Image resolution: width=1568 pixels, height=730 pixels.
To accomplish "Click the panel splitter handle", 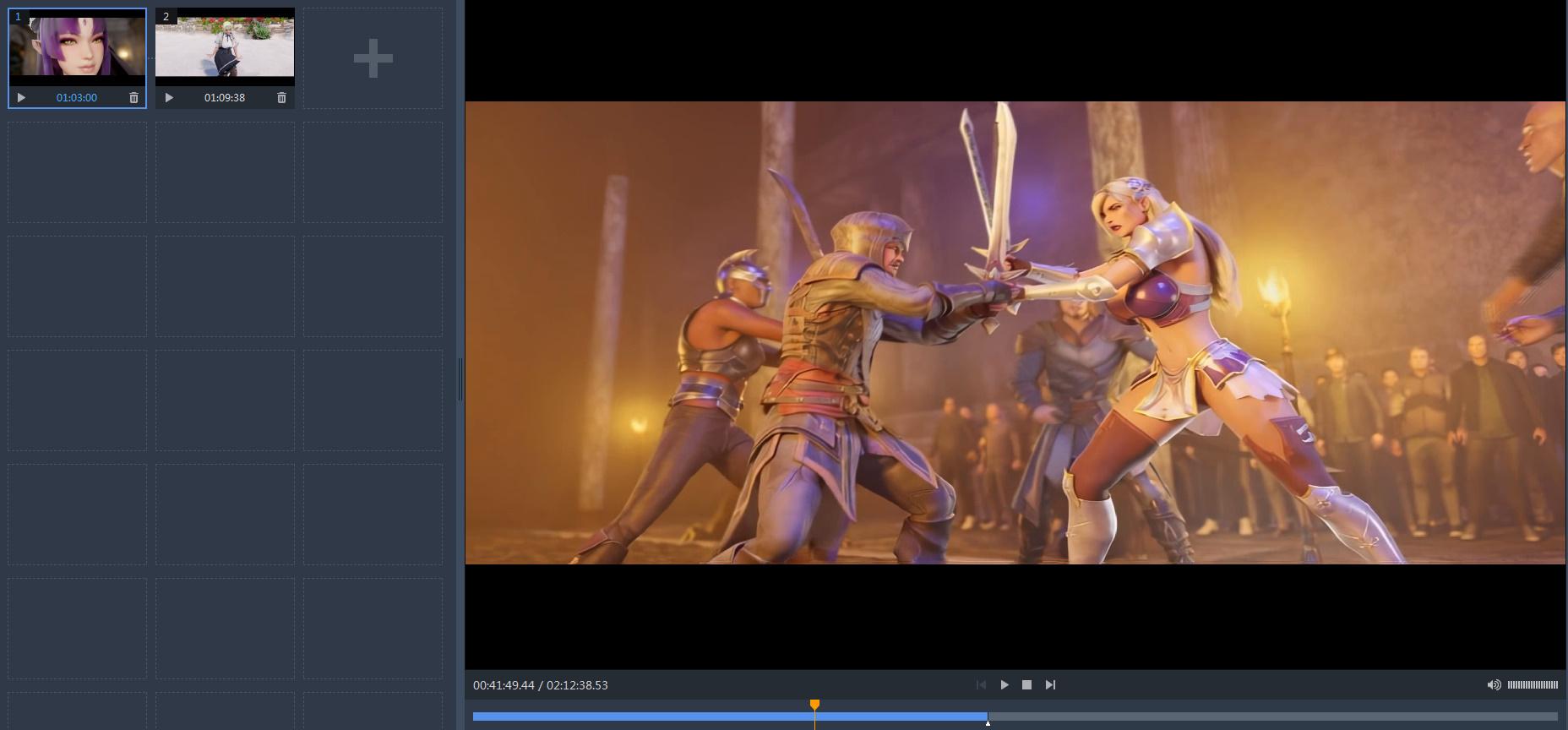I will (x=460, y=379).
